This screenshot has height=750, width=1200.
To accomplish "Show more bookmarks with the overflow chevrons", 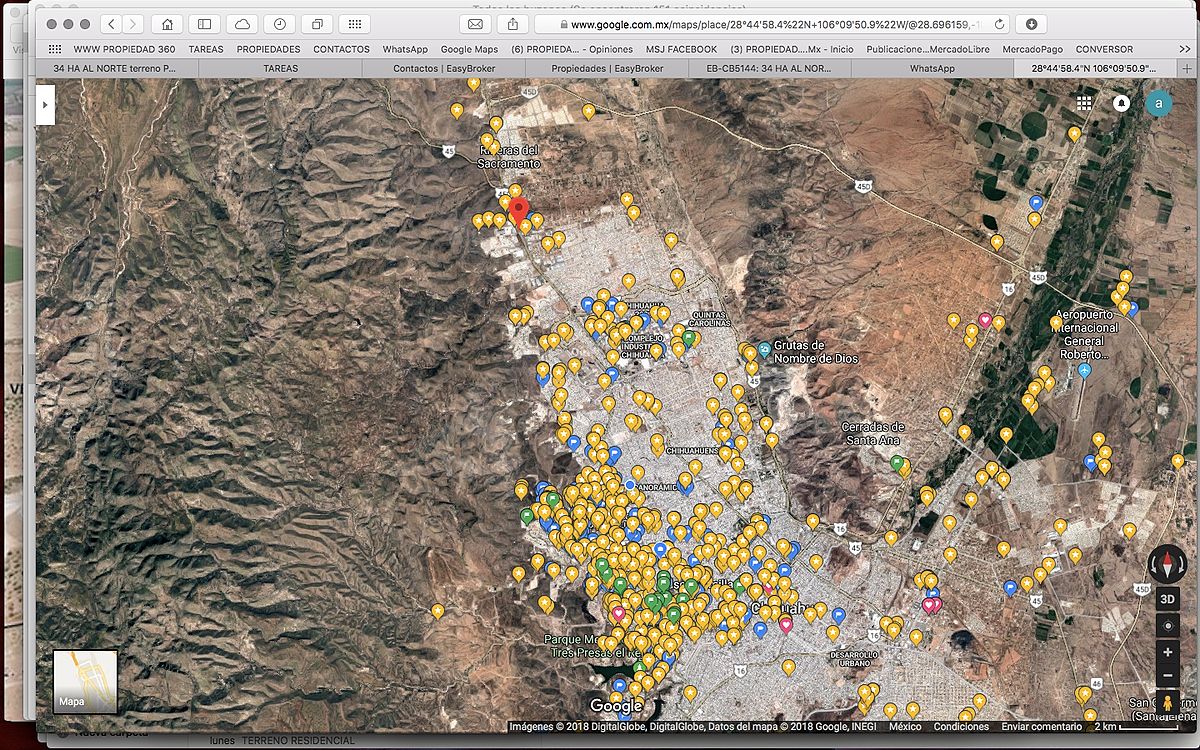I will tap(1185, 49).
